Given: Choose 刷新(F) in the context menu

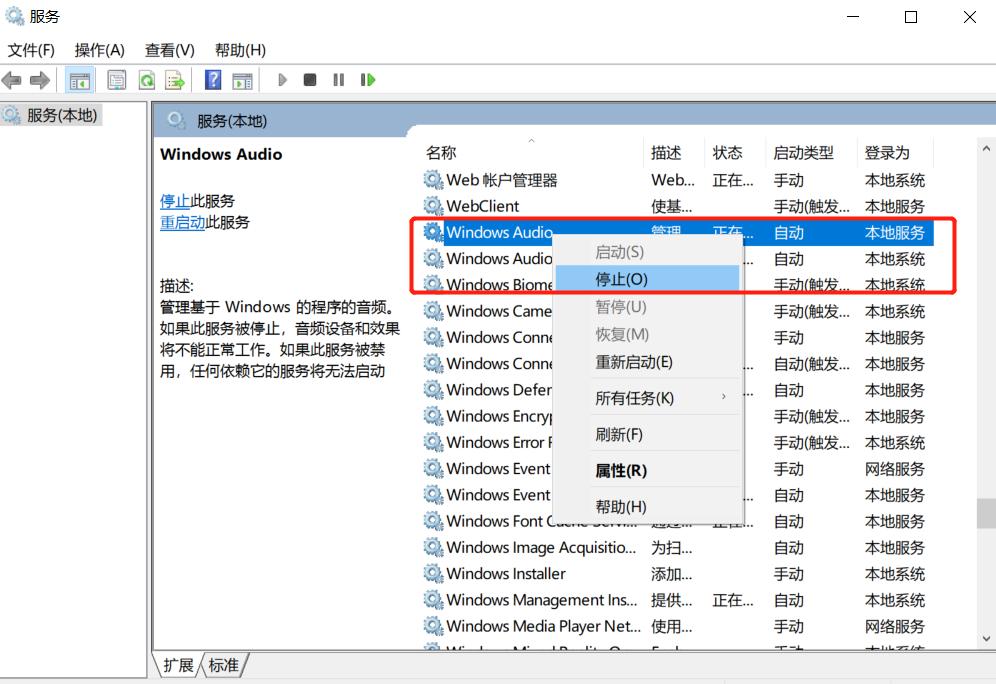Looking at the screenshot, I should (x=647, y=434).
